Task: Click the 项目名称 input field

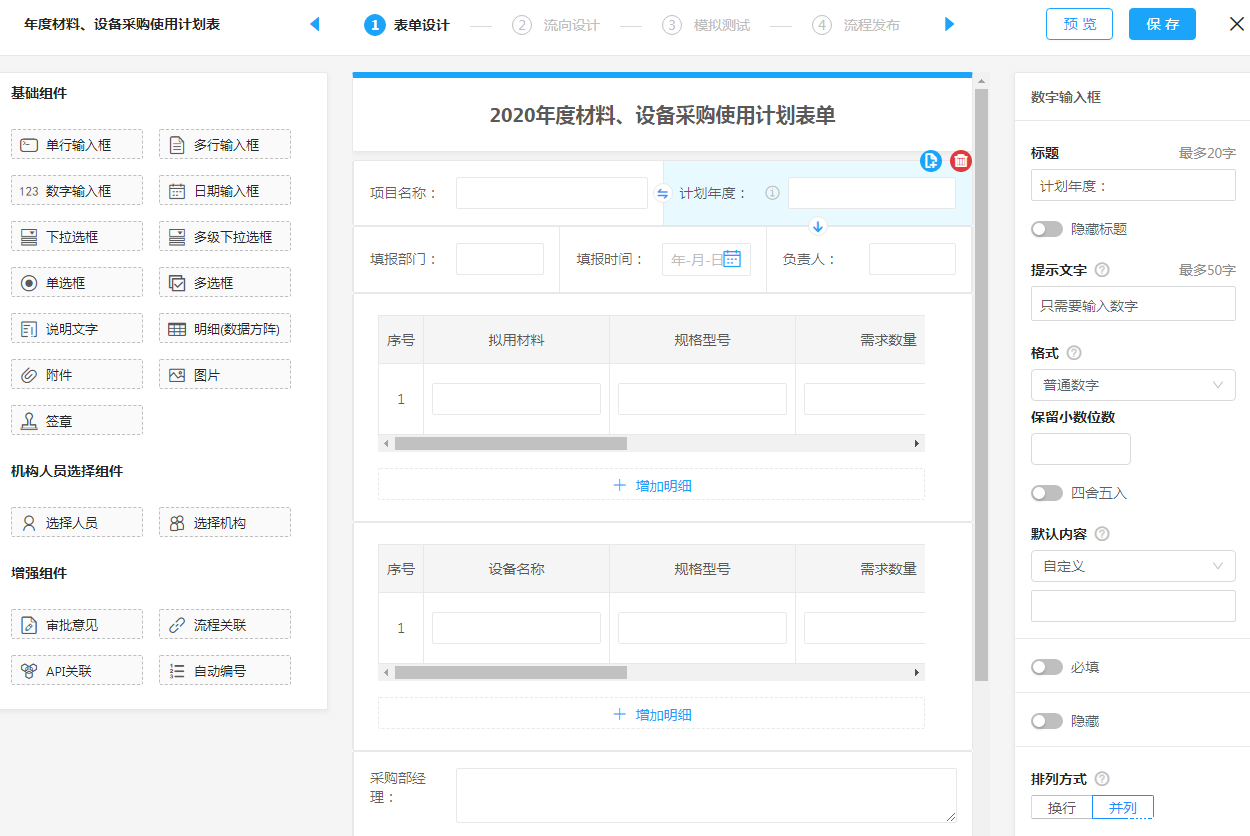Action: pos(552,193)
